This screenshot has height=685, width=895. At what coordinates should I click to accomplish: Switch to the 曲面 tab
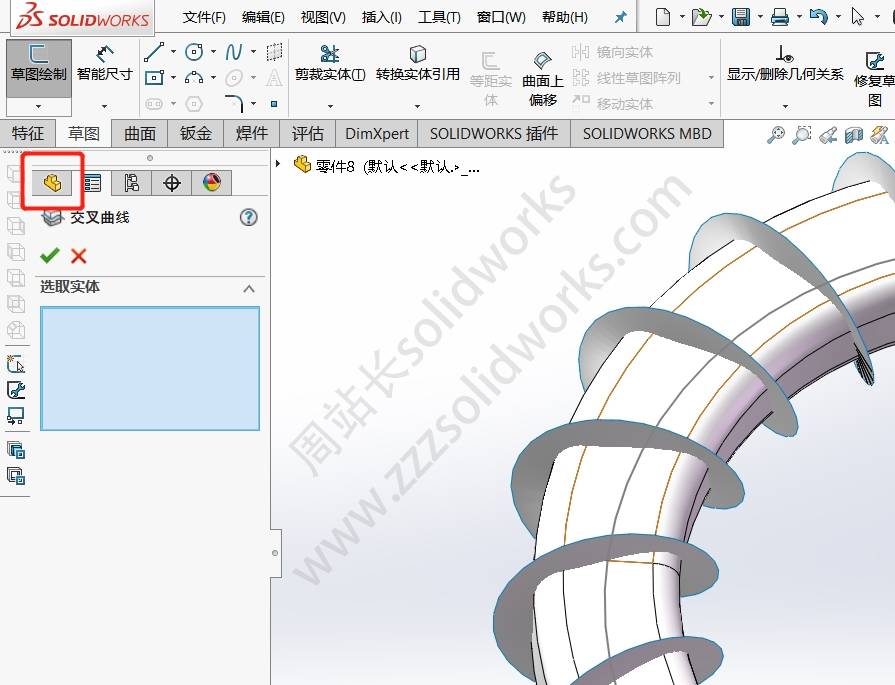[140, 133]
